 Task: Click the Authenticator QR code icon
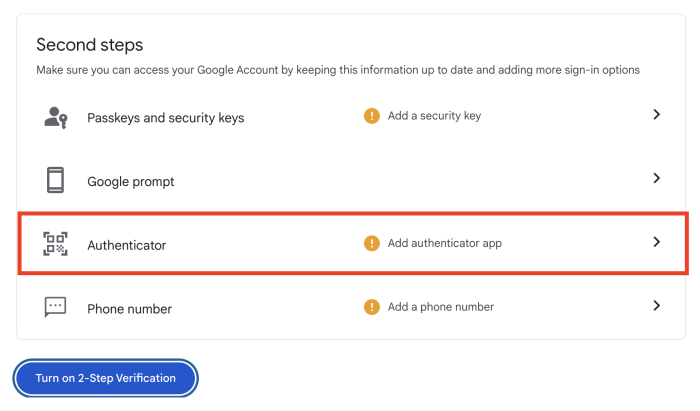(x=56, y=244)
